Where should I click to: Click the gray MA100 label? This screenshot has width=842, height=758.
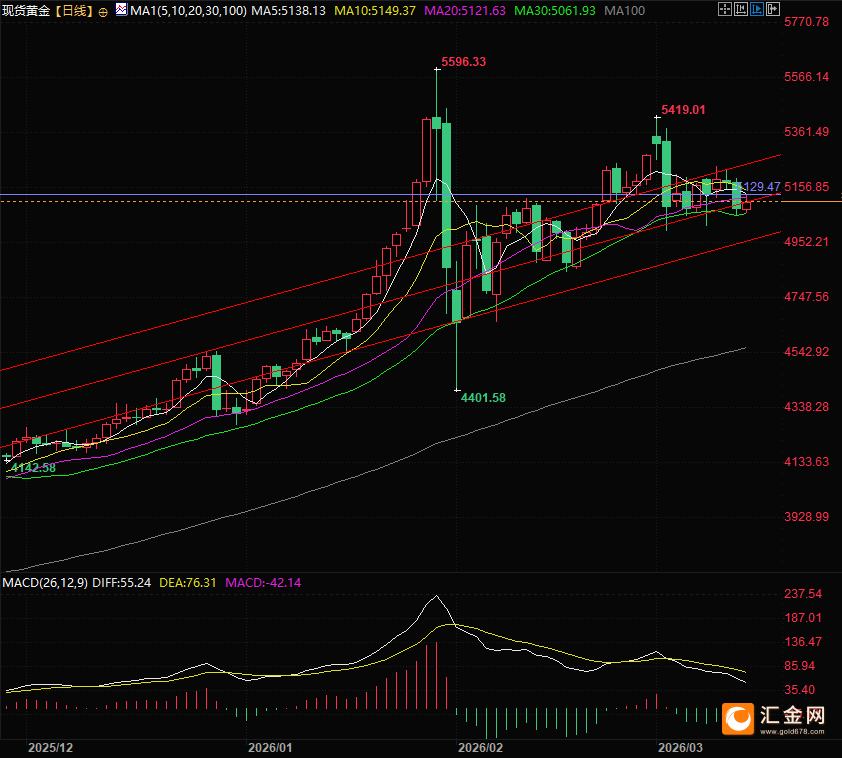[x=625, y=11]
